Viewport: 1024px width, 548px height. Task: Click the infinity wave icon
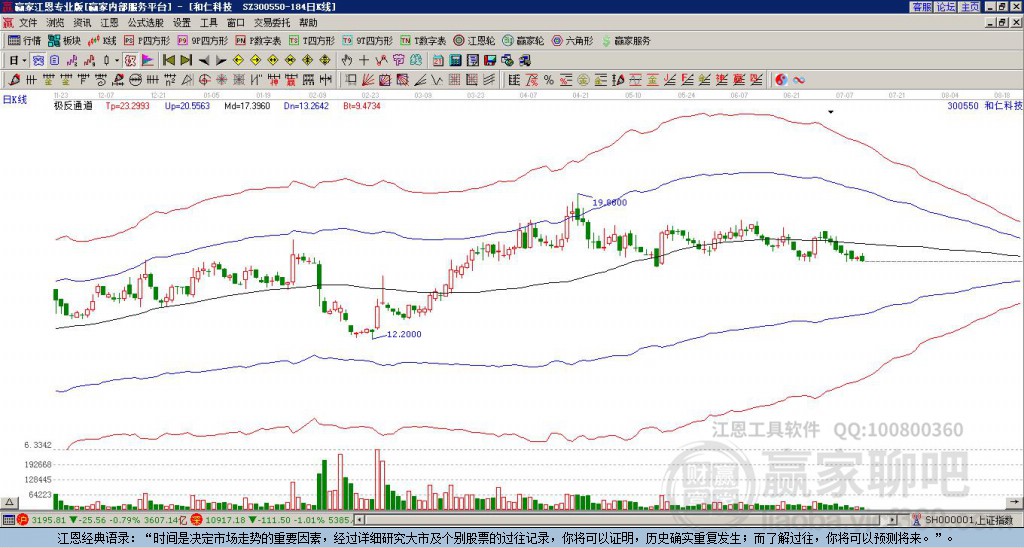tap(799, 80)
